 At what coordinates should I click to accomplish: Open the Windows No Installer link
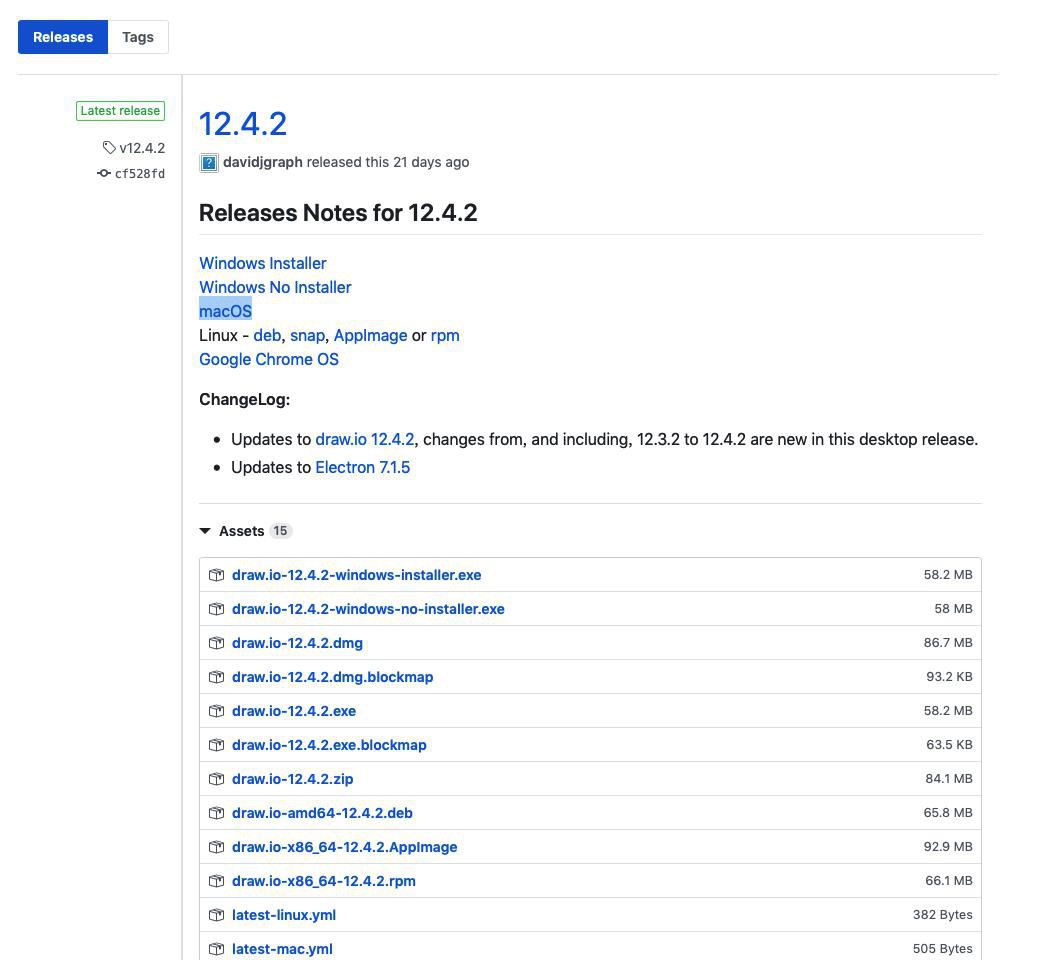275,287
